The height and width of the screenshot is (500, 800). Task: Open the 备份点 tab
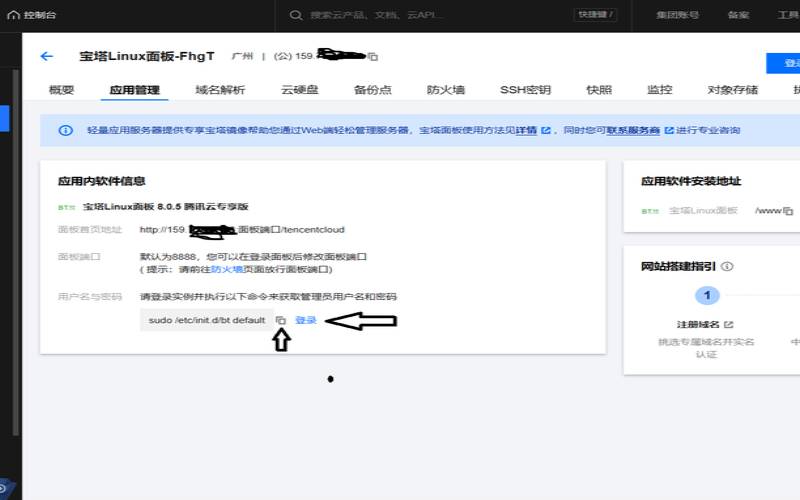(372, 90)
